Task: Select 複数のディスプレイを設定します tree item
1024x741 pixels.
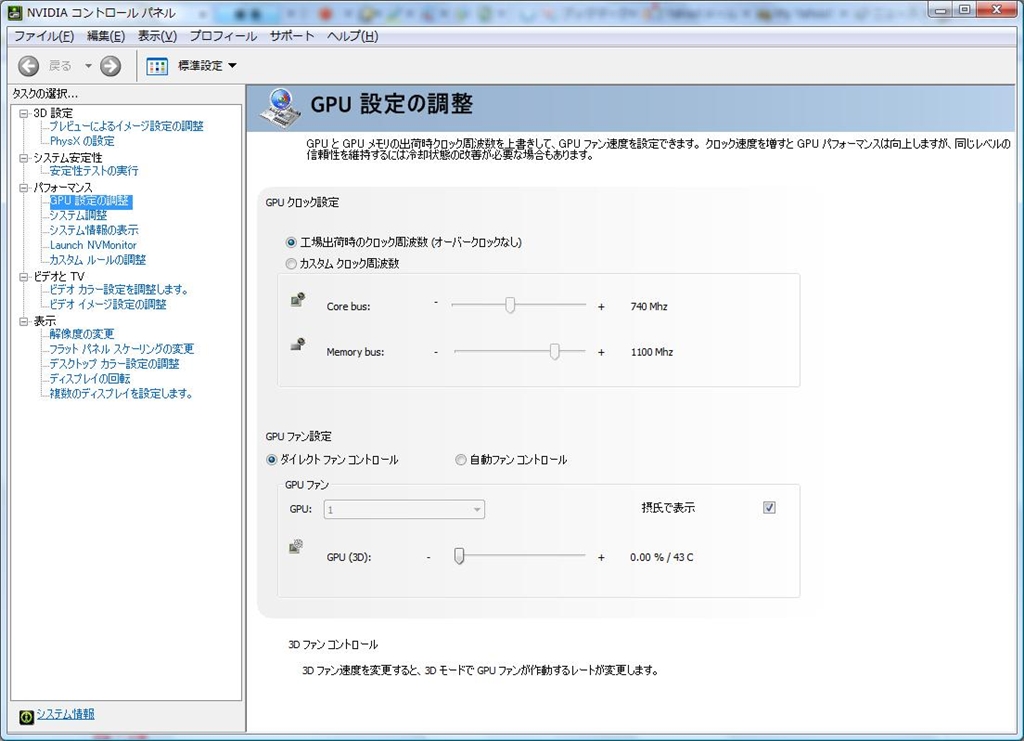Action: (121, 394)
